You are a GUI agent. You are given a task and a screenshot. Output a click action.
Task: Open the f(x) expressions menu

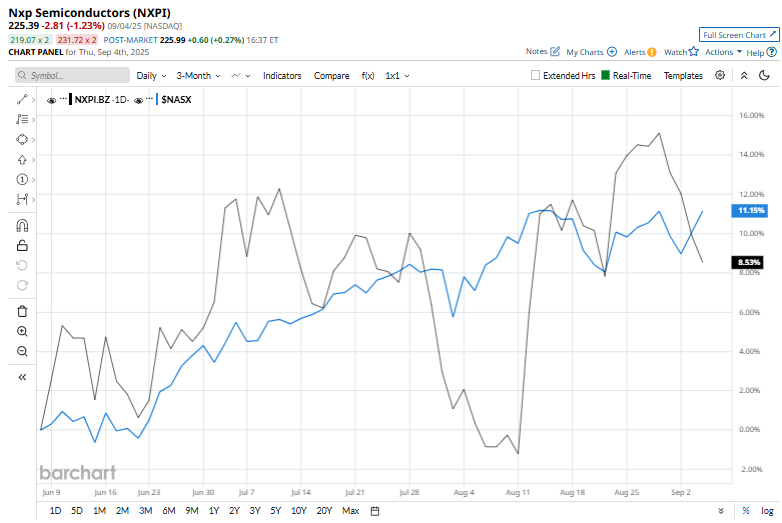[368, 76]
